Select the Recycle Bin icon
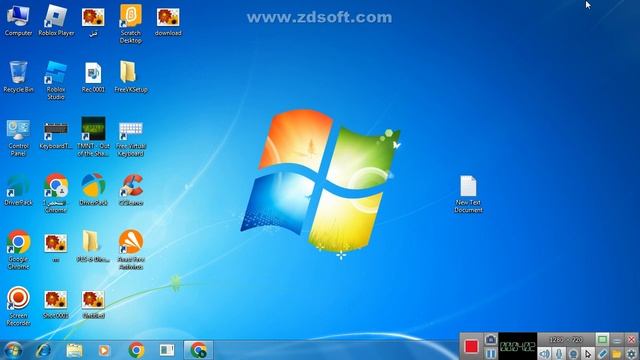Image resolution: width=640 pixels, height=360 pixels. point(18,77)
